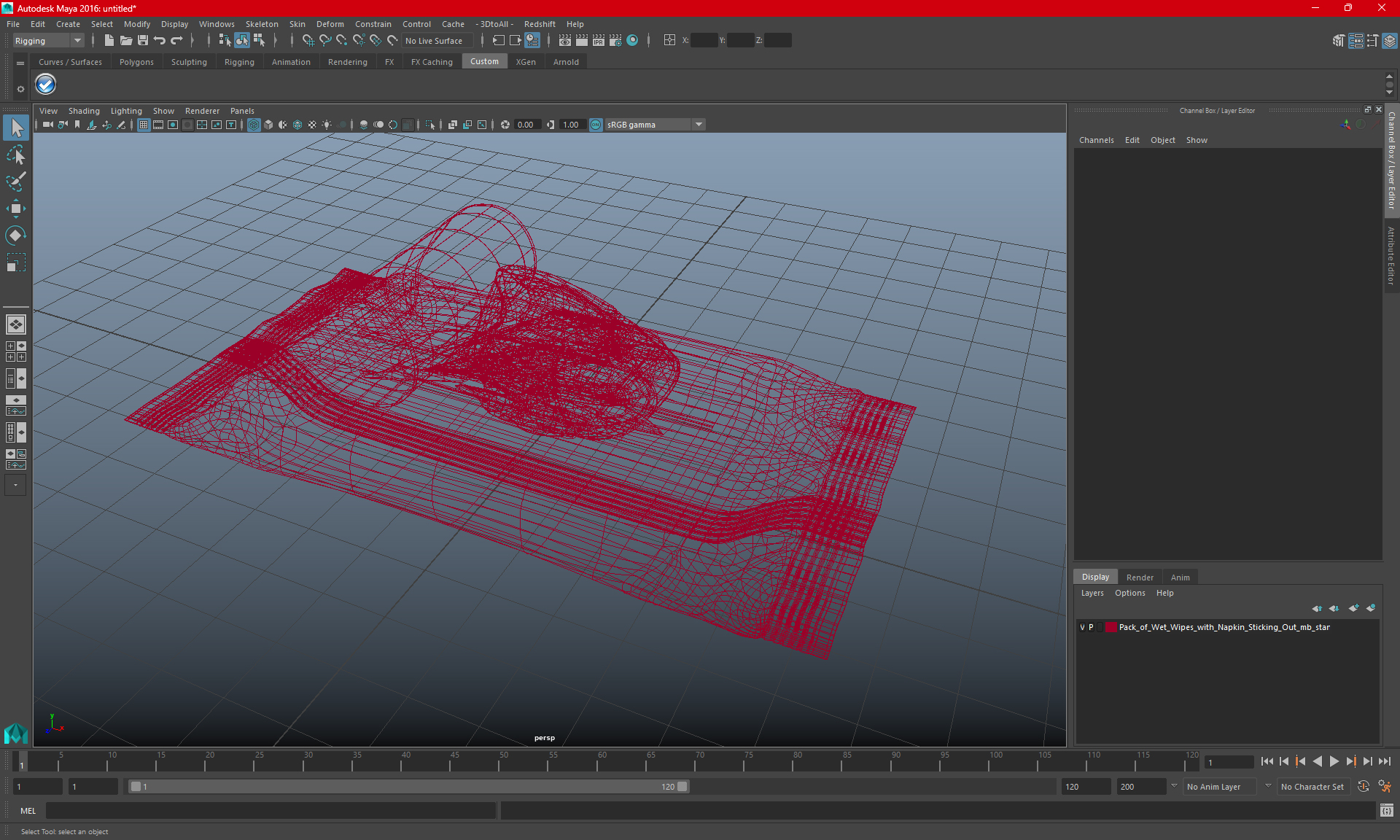
Task: Select the Pack_of_Wet_Wipes layer row
Action: (1227, 627)
